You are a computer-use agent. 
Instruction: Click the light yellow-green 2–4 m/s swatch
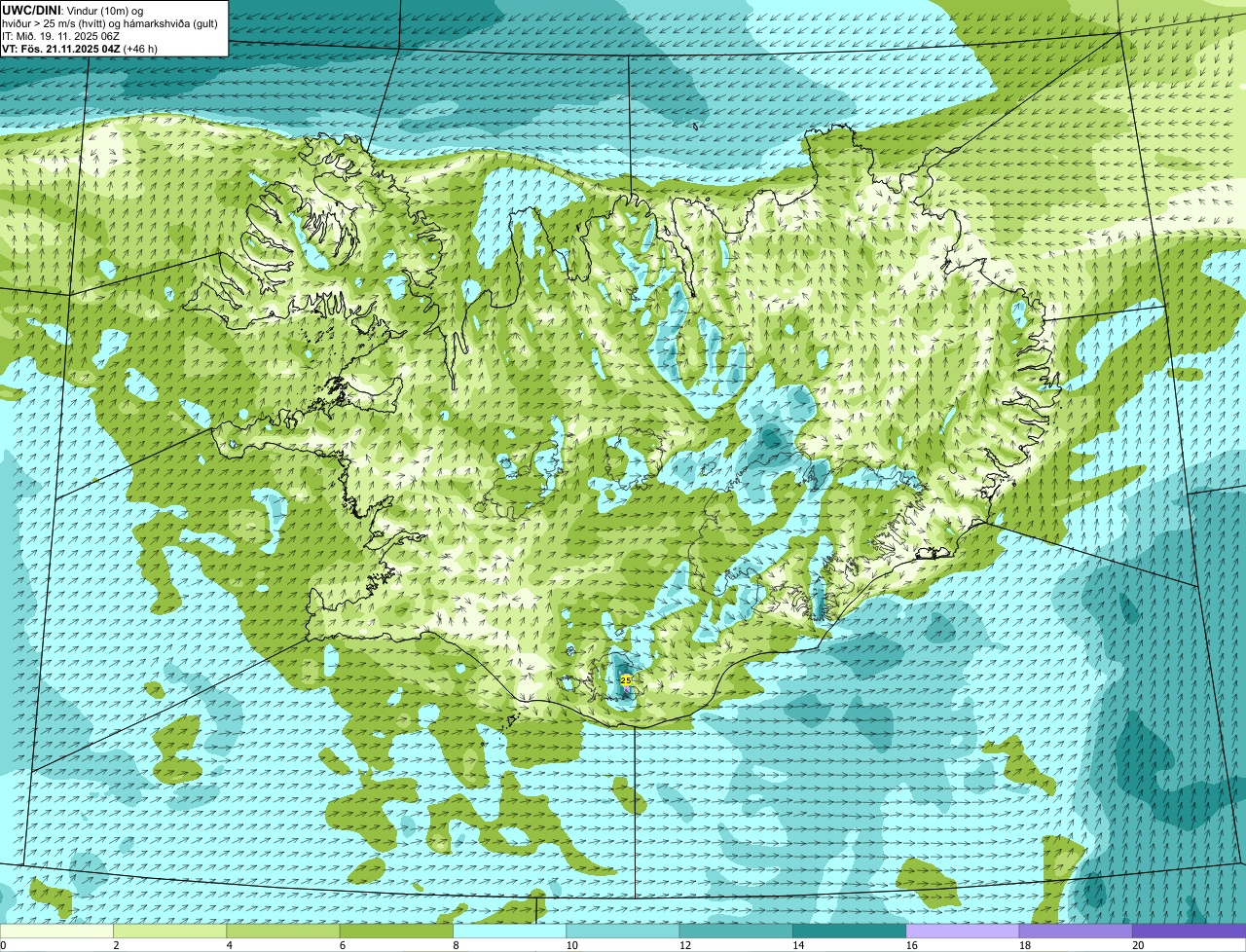(x=170, y=932)
